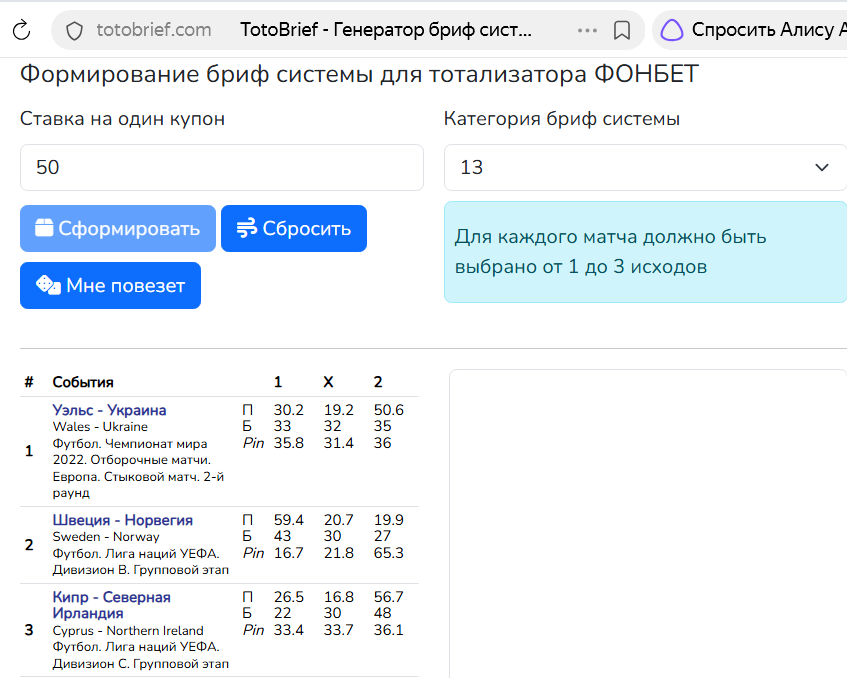
Task: Open the Кипр - Северная Ирландия match link
Action: (x=111, y=605)
